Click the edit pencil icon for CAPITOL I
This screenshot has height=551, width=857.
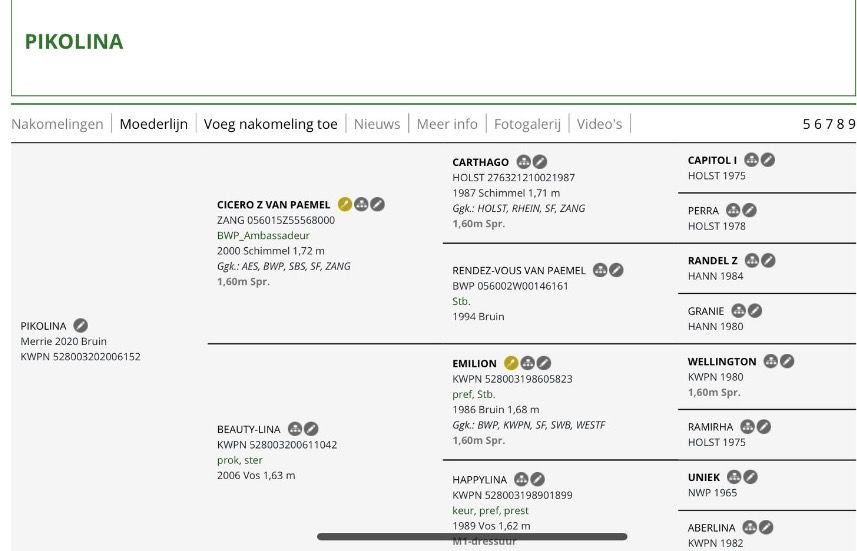click(768, 160)
